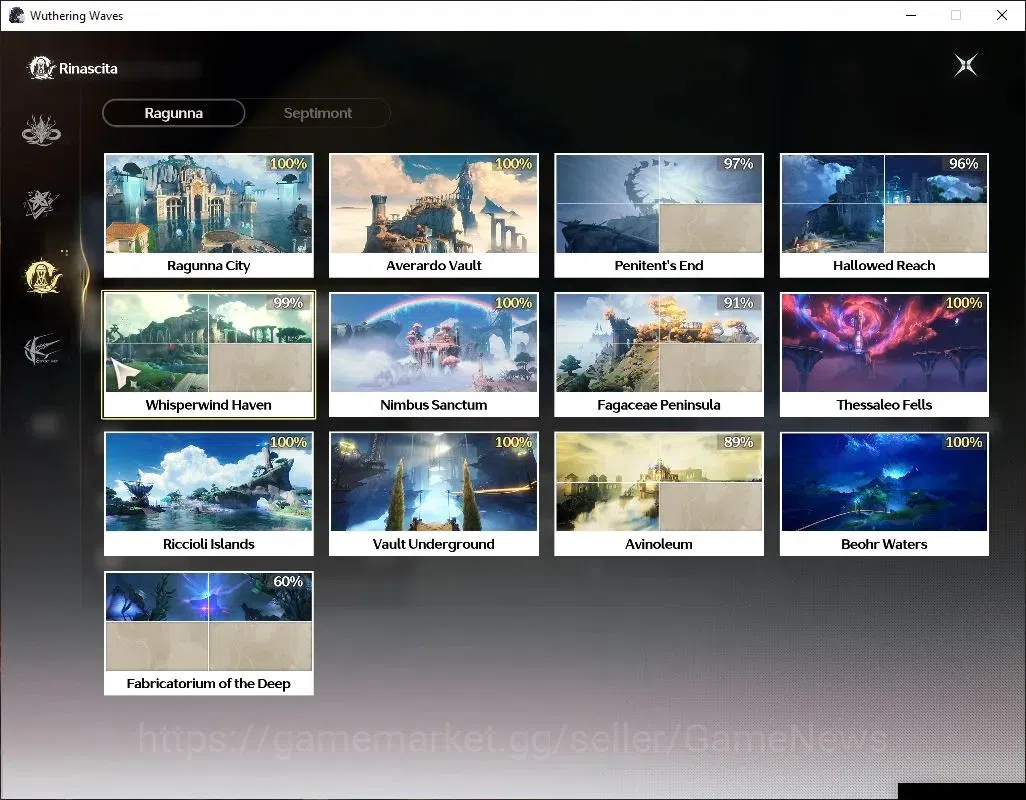Open the Nimbus Sanctum area card
Screen dimensions: 1026x800
click(x=434, y=355)
